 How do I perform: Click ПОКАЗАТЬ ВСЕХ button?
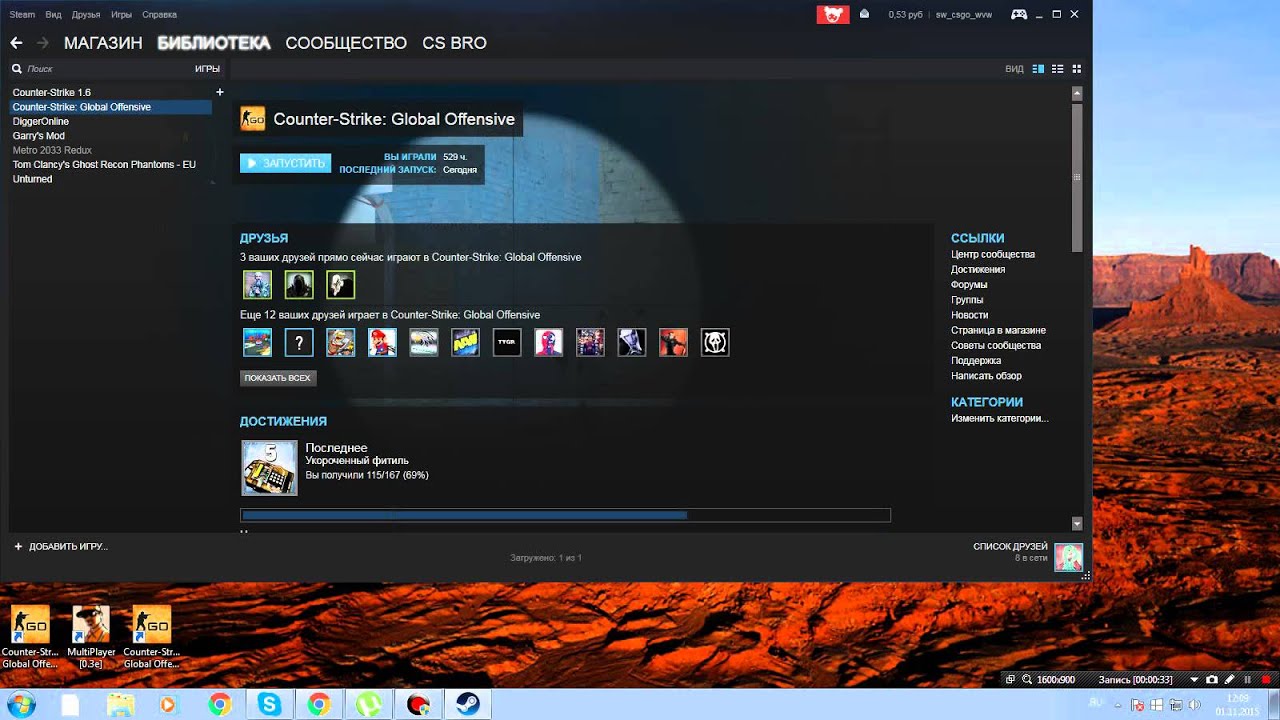click(x=278, y=378)
